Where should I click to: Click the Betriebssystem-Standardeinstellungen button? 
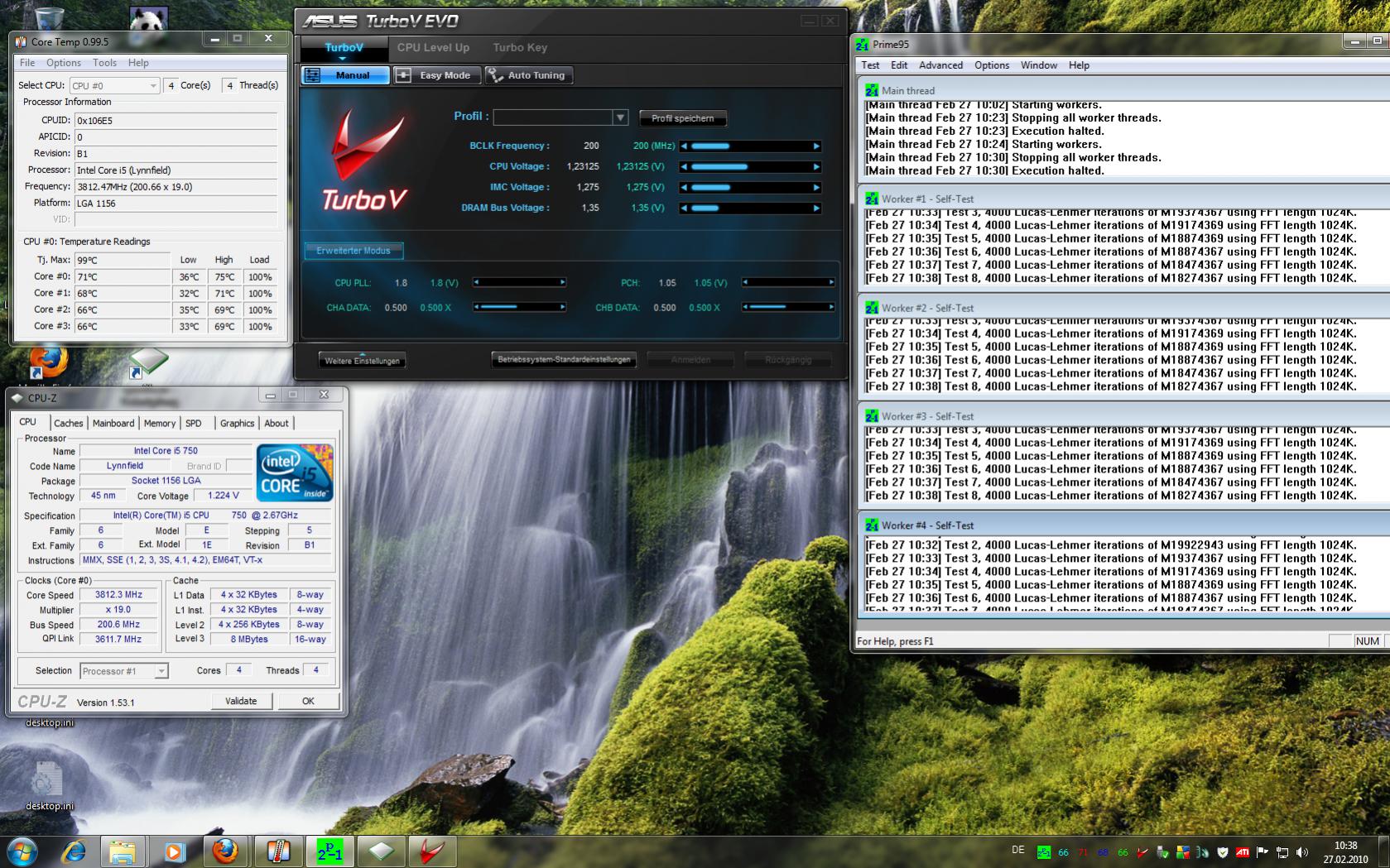(x=564, y=360)
